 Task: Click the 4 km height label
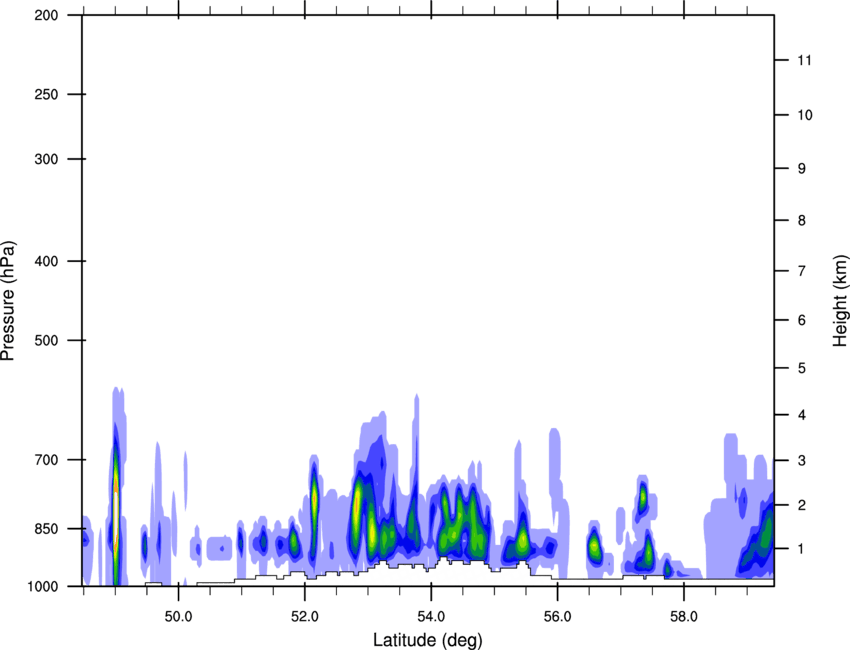[802, 415]
